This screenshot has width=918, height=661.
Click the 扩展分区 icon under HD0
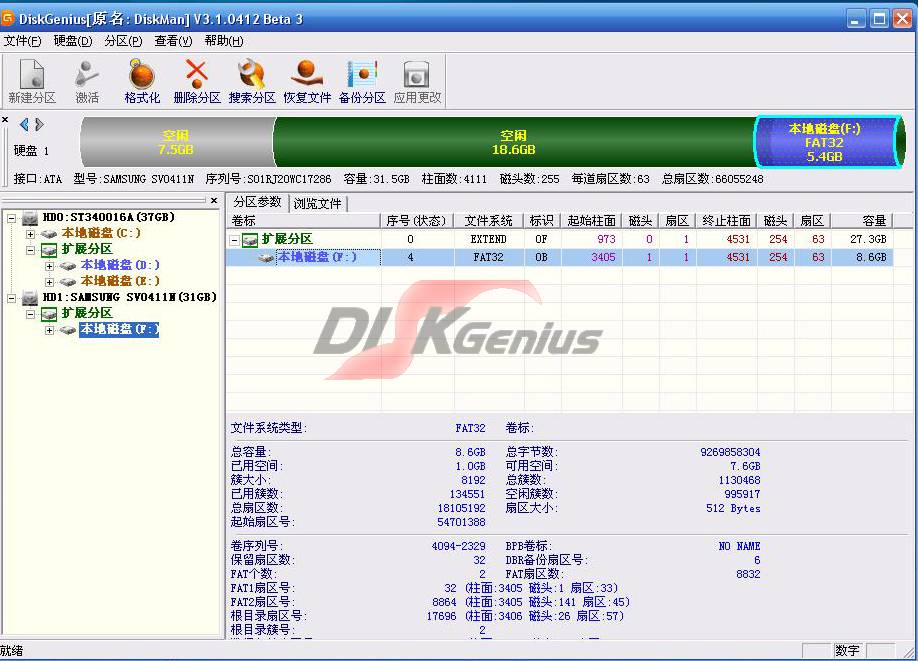(49, 250)
